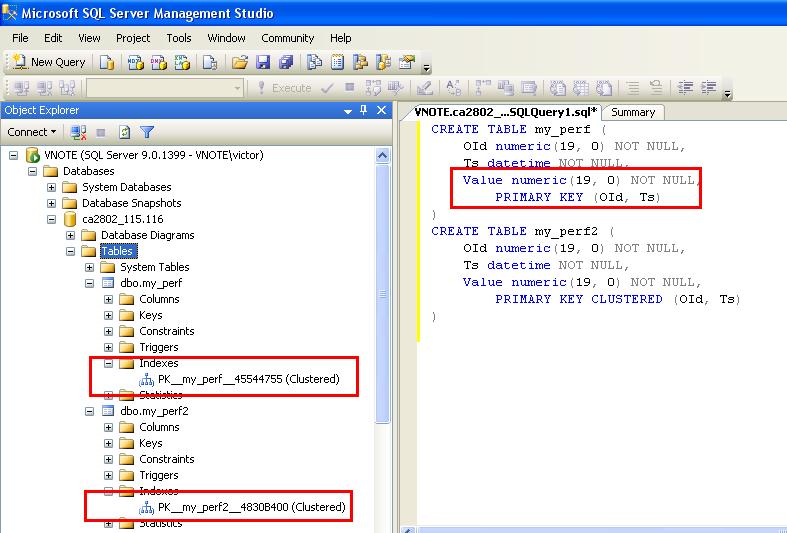Image resolution: width=787 pixels, height=533 pixels.
Task: Open Analysis Services MDX Query
Action: tap(136, 62)
